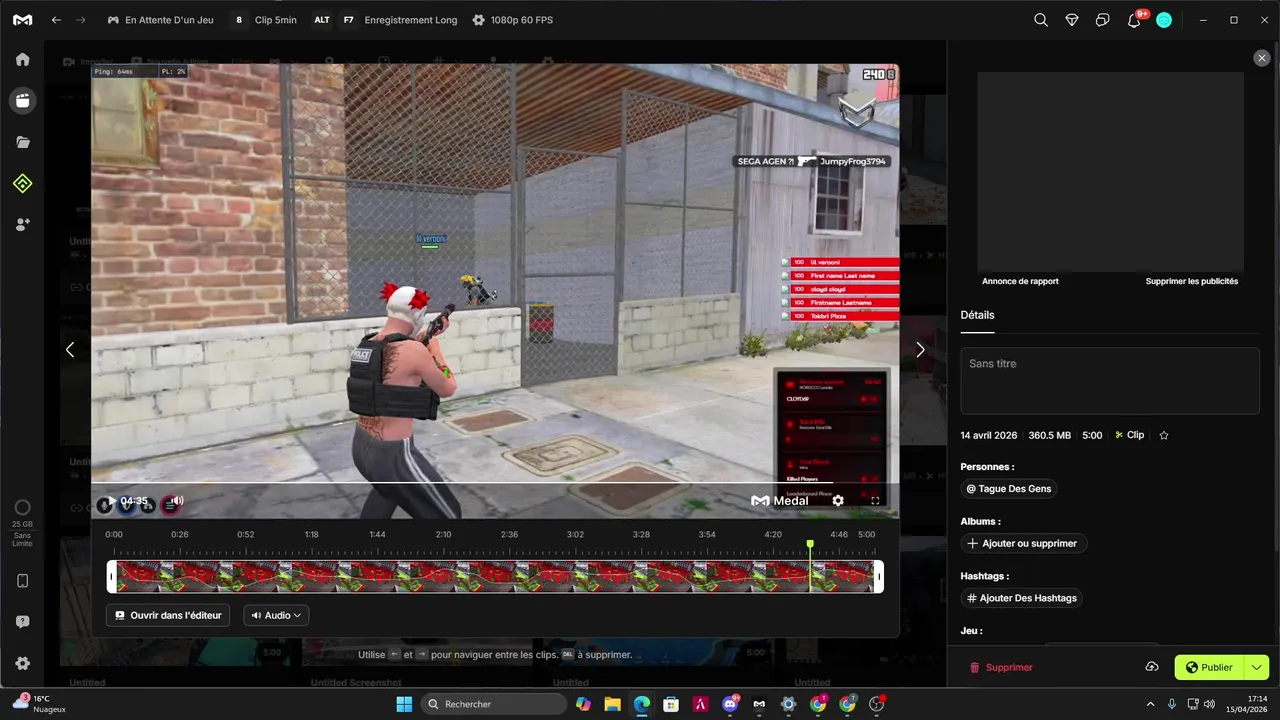Expand the Publier options arrow

1257,667
